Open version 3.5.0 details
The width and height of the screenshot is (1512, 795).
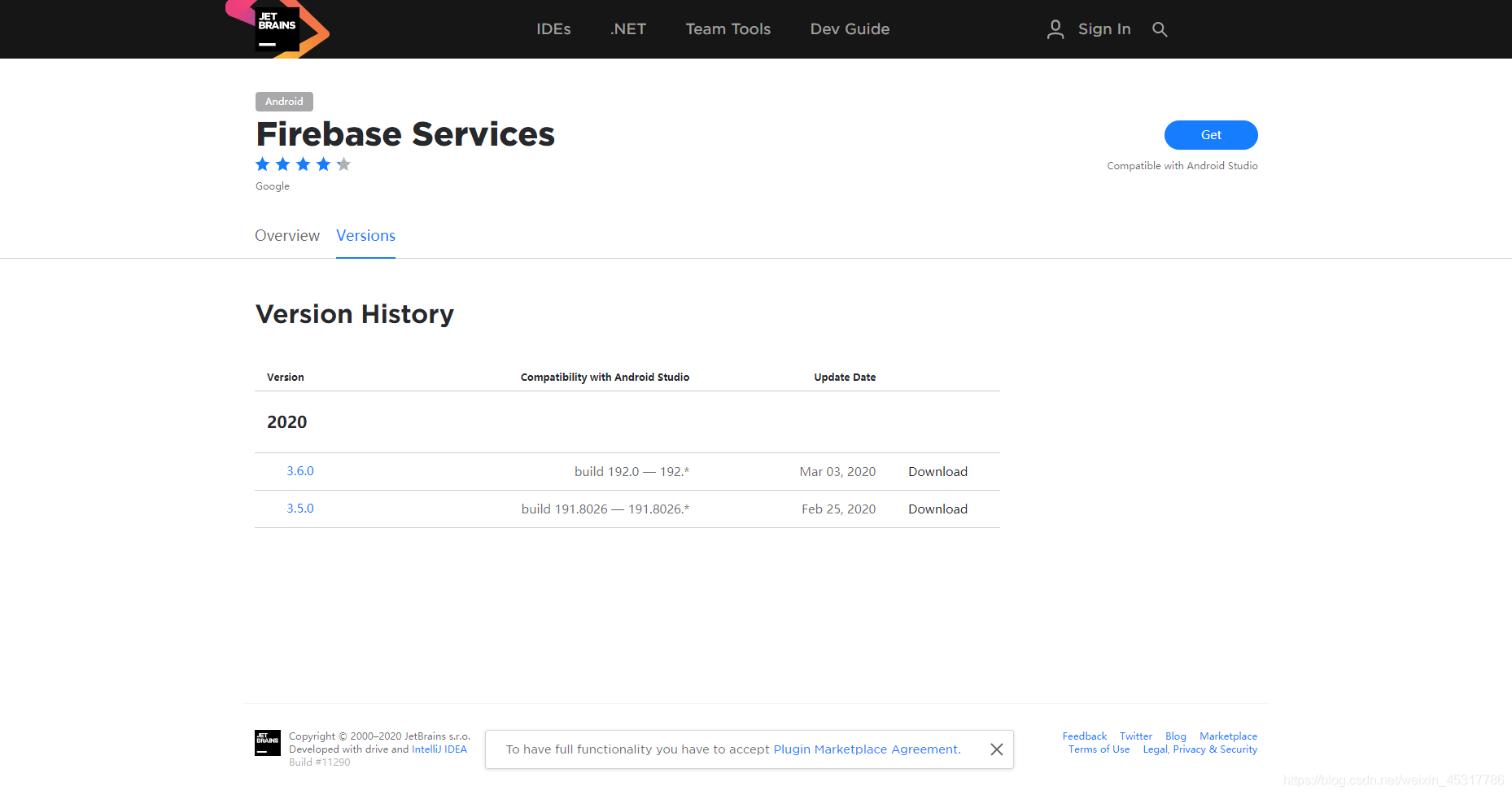[x=300, y=509]
